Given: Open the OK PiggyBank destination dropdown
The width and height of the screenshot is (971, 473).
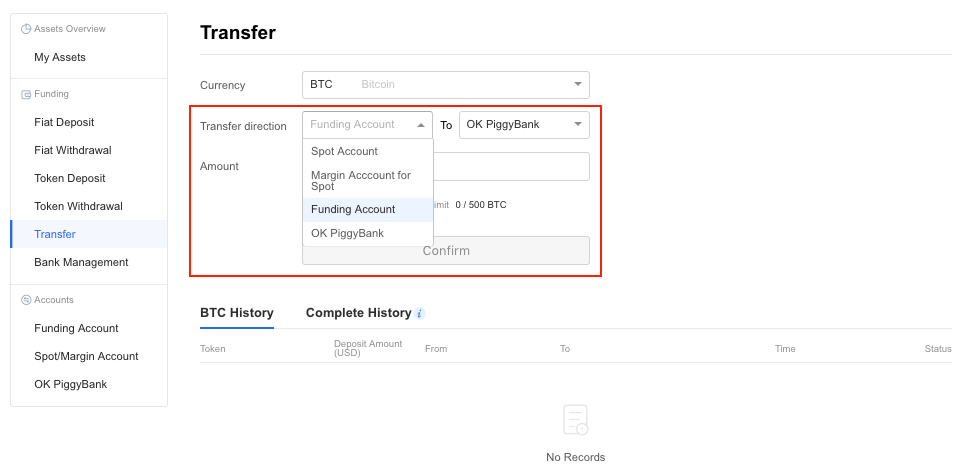Looking at the screenshot, I should pos(525,125).
